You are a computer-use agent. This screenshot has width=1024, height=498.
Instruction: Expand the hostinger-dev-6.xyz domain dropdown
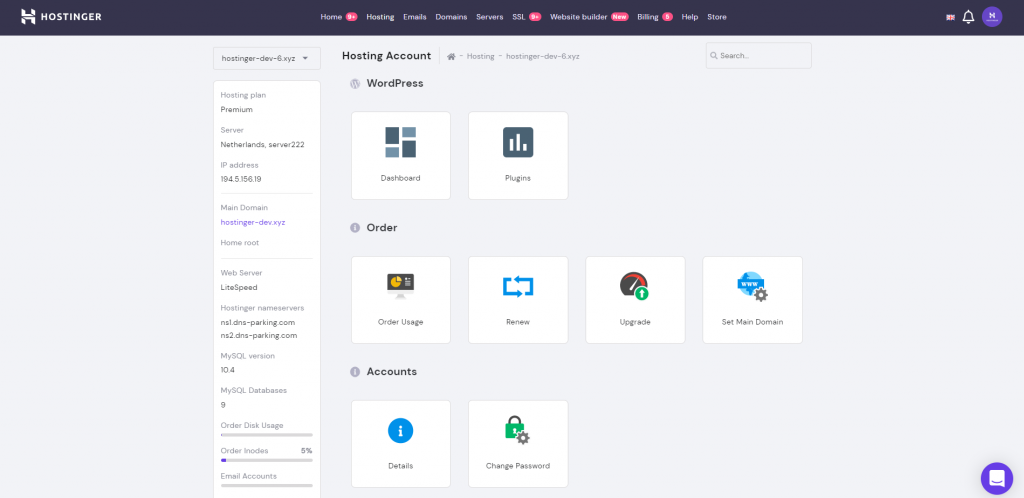pos(267,58)
